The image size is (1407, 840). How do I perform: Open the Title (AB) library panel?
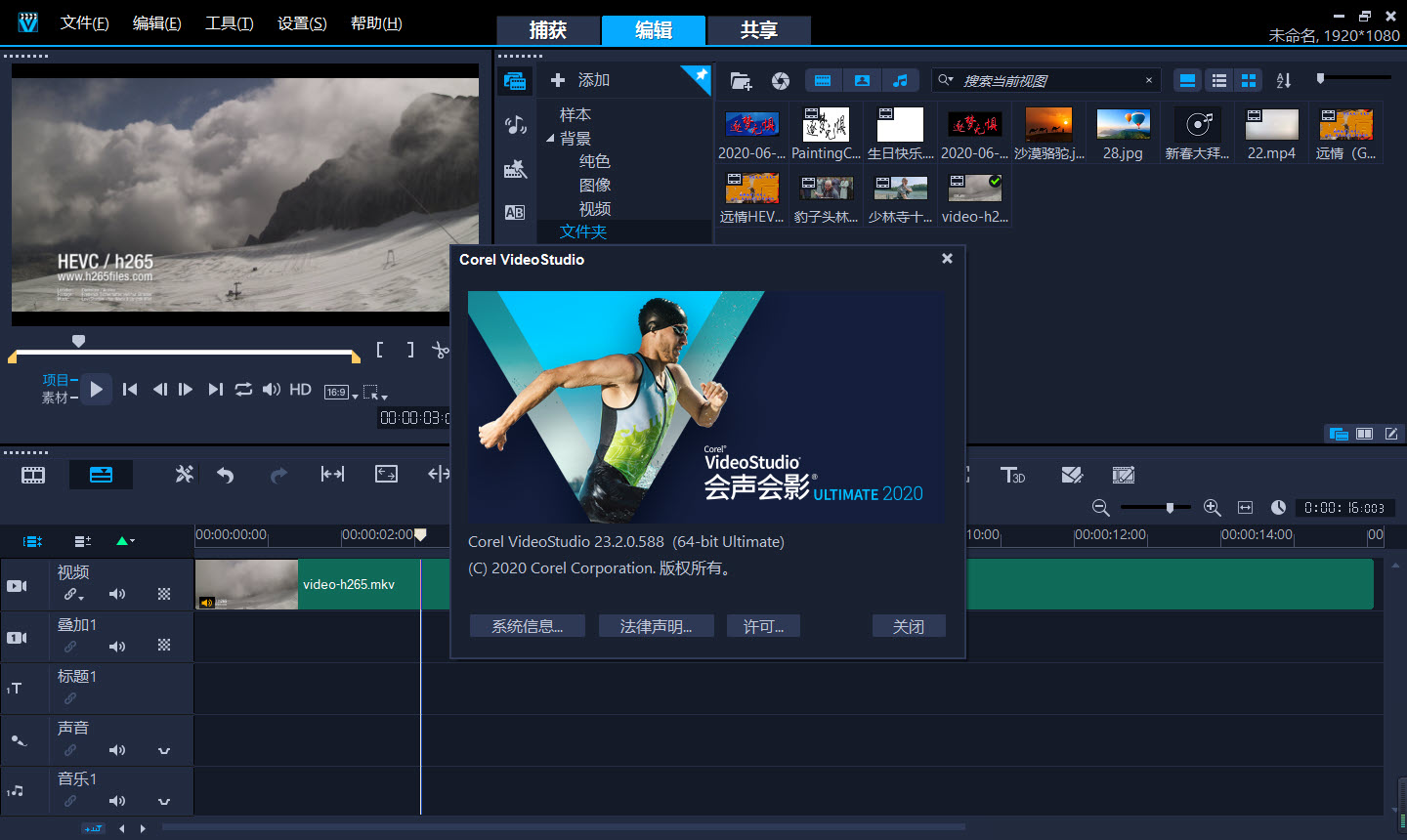coord(515,212)
